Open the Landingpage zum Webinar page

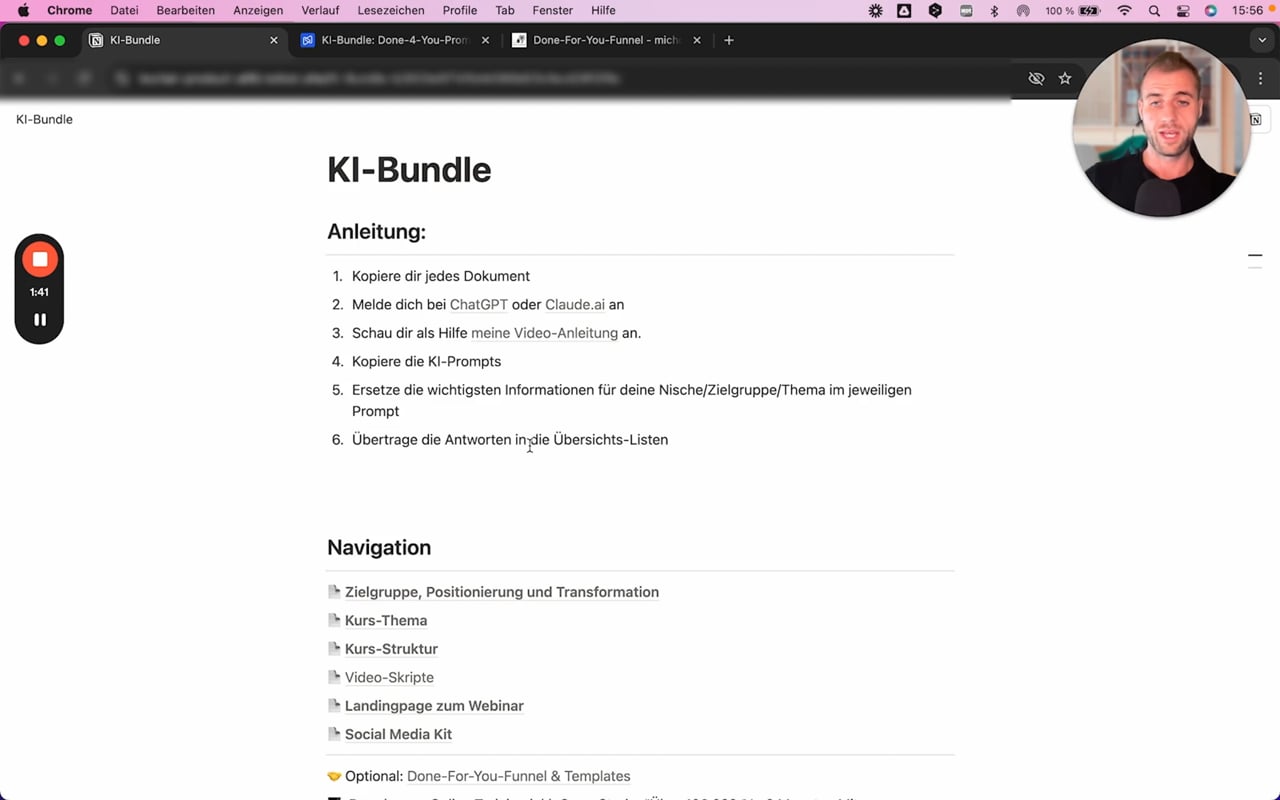click(434, 706)
